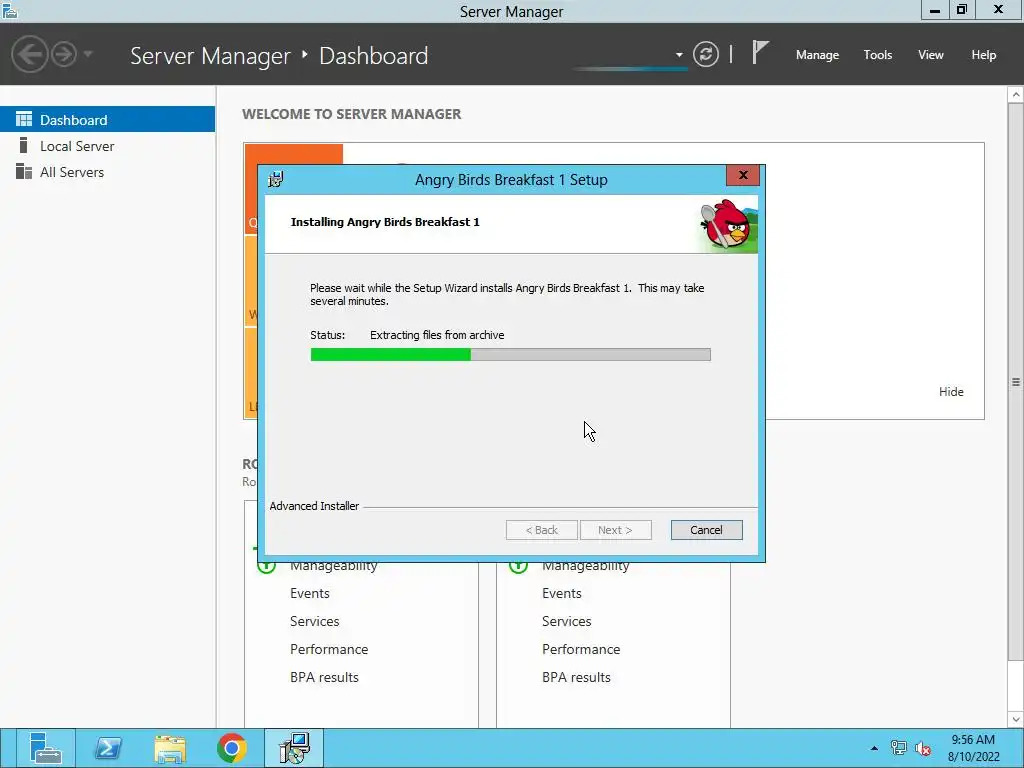Open BPA results in the right role tile

pos(576,677)
